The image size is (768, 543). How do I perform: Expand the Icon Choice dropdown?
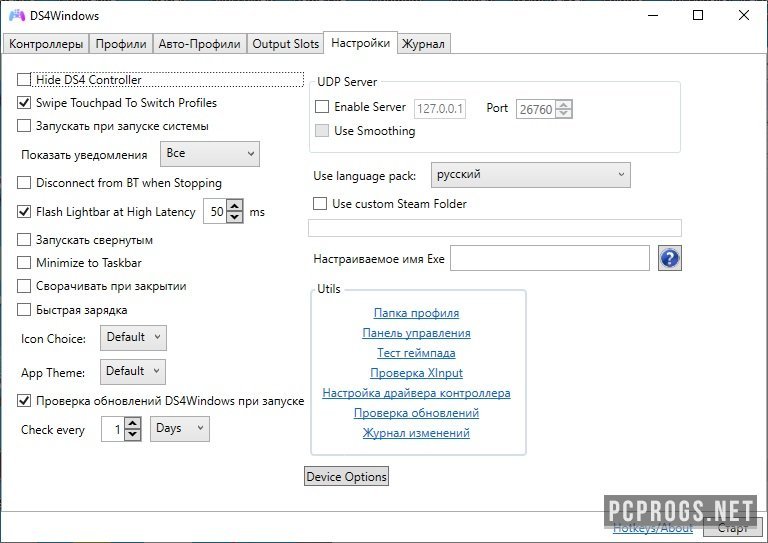133,338
